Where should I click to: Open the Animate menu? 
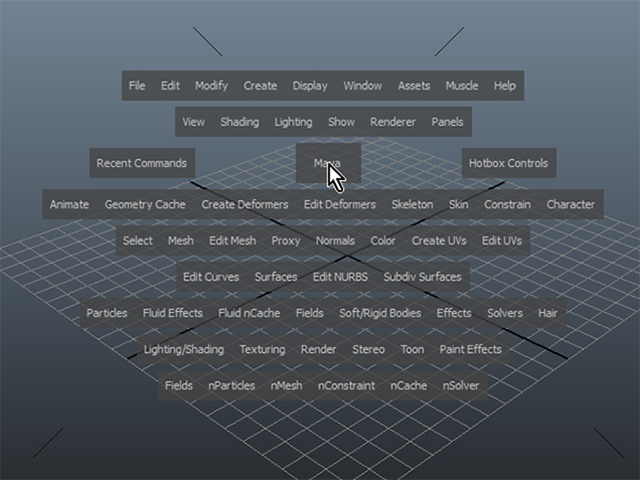69,204
